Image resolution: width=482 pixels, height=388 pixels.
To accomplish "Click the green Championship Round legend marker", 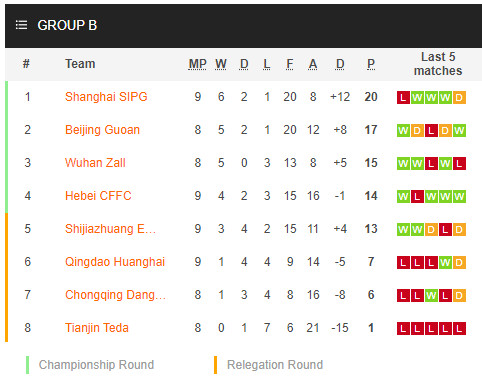I will (27, 365).
